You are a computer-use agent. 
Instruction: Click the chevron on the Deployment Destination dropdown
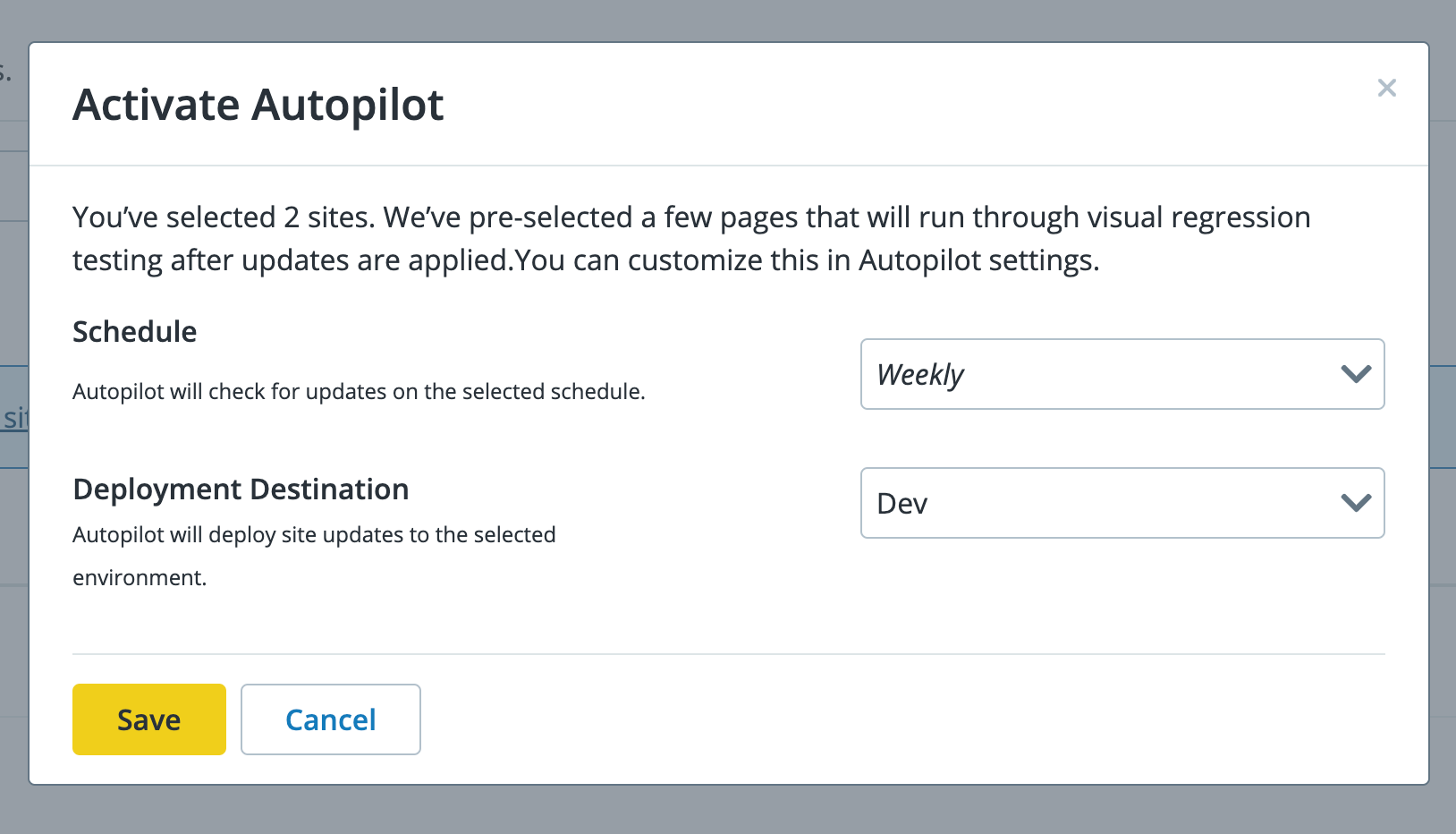click(x=1355, y=503)
